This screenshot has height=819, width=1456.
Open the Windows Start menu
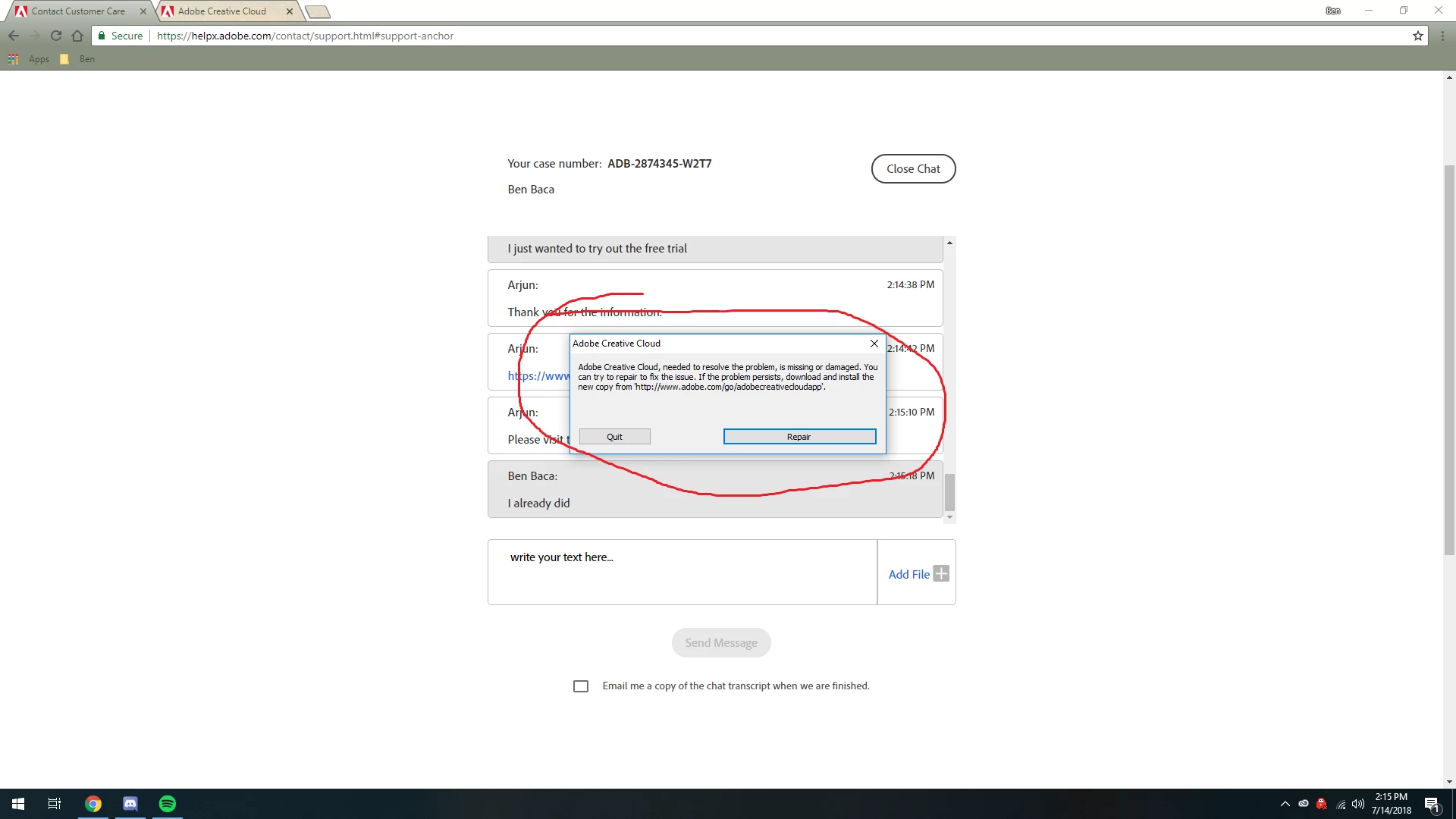pyautogui.click(x=18, y=804)
